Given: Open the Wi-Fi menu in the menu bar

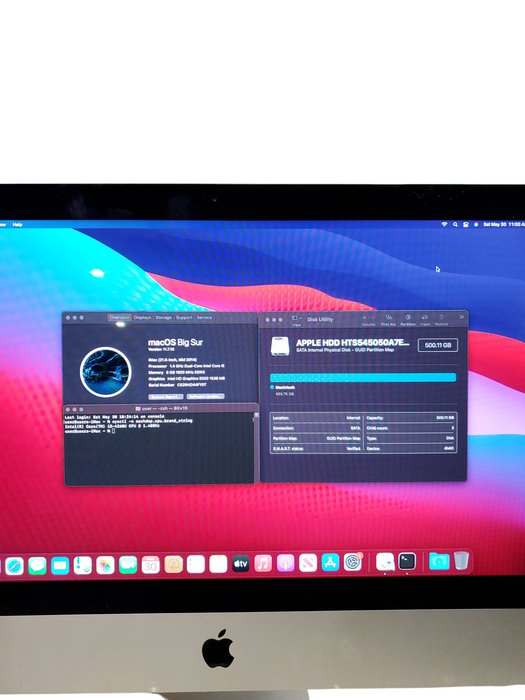Looking at the screenshot, I should (444, 225).
